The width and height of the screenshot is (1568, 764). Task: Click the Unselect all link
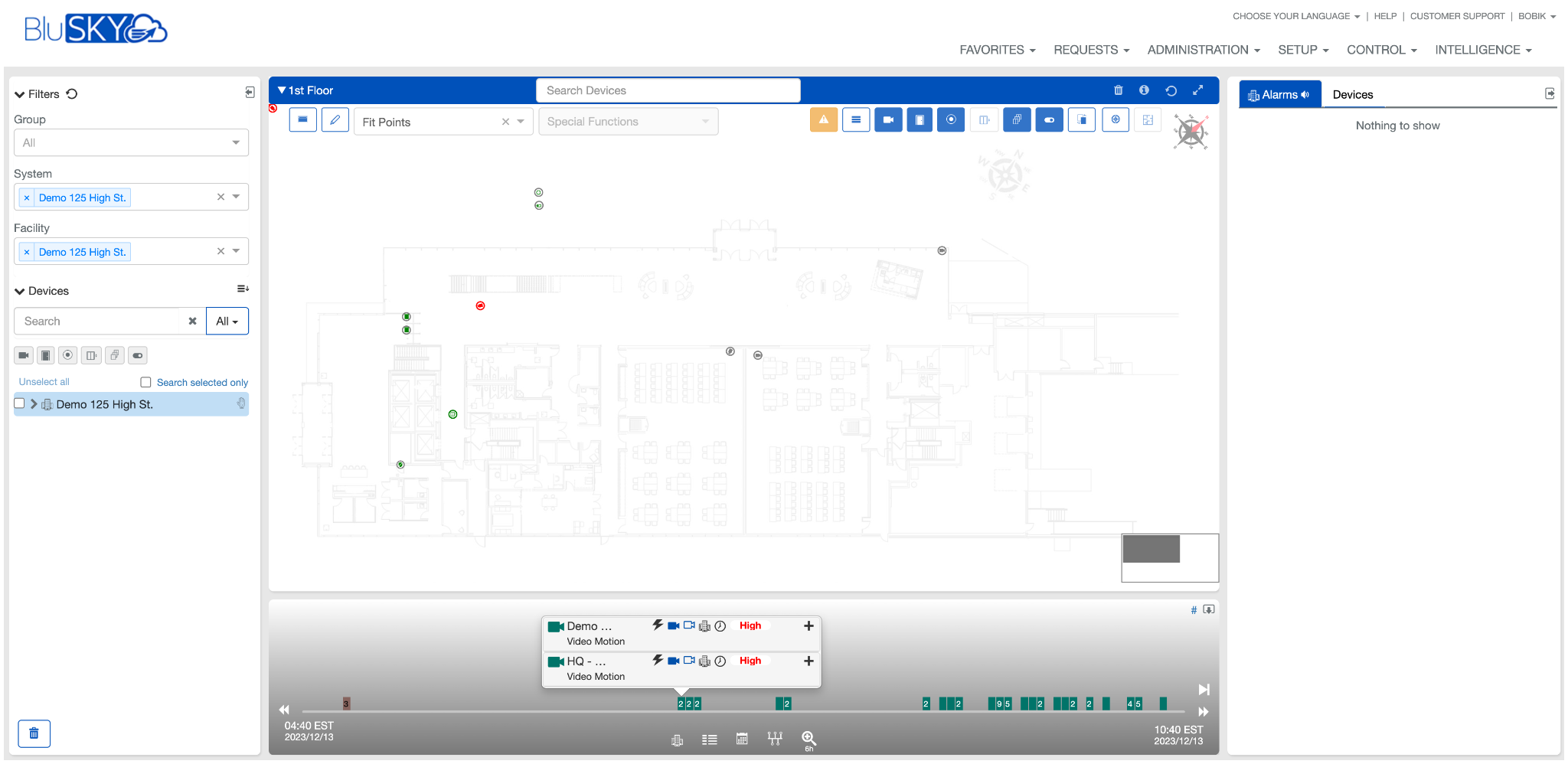click(x=44, y=381)
